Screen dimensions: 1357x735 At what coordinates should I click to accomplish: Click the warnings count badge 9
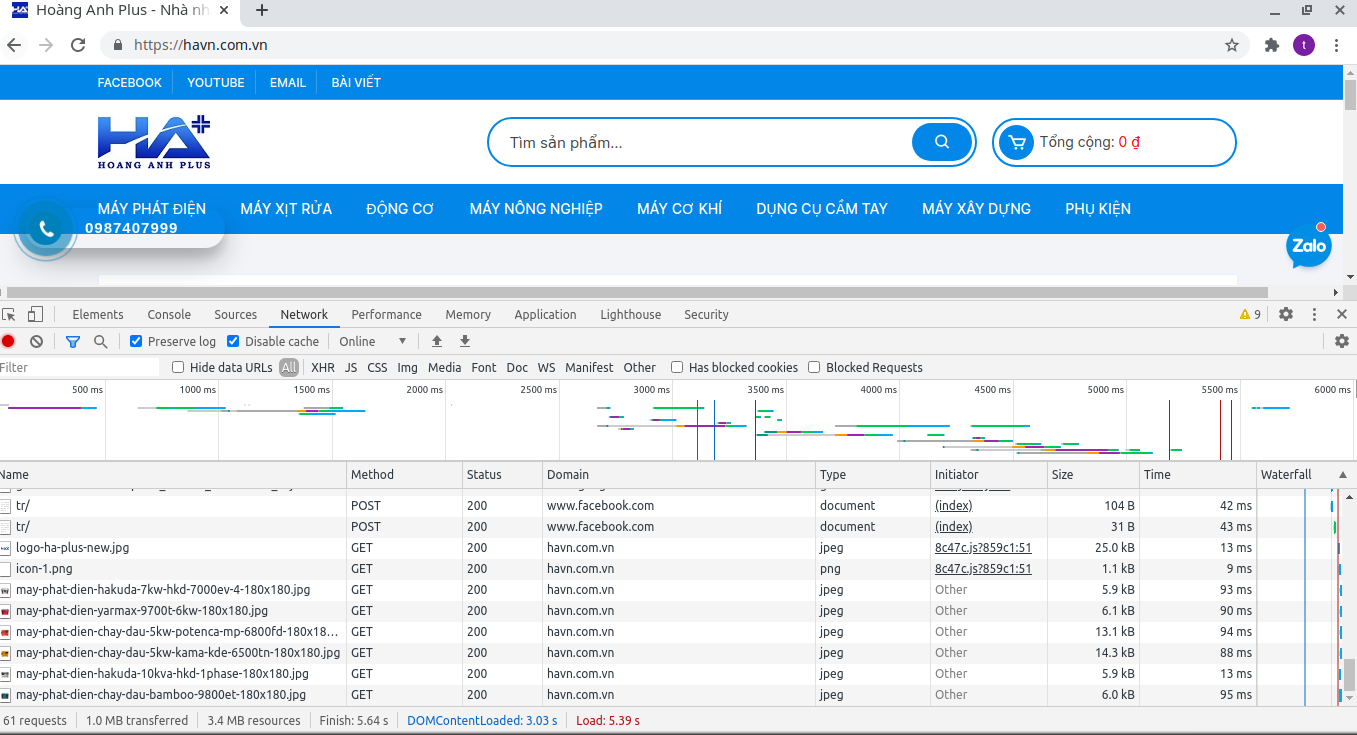tap(1250, 314)
